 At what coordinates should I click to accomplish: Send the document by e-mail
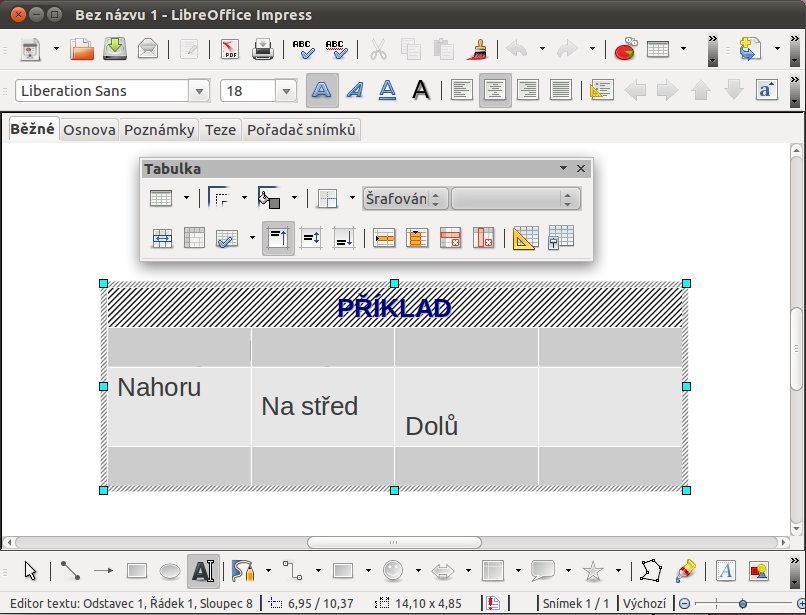148,49
